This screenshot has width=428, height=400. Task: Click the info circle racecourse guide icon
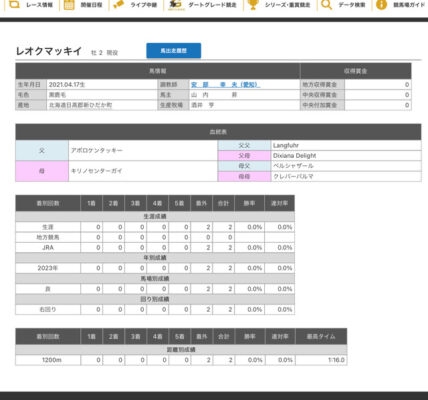pos(381,5)
